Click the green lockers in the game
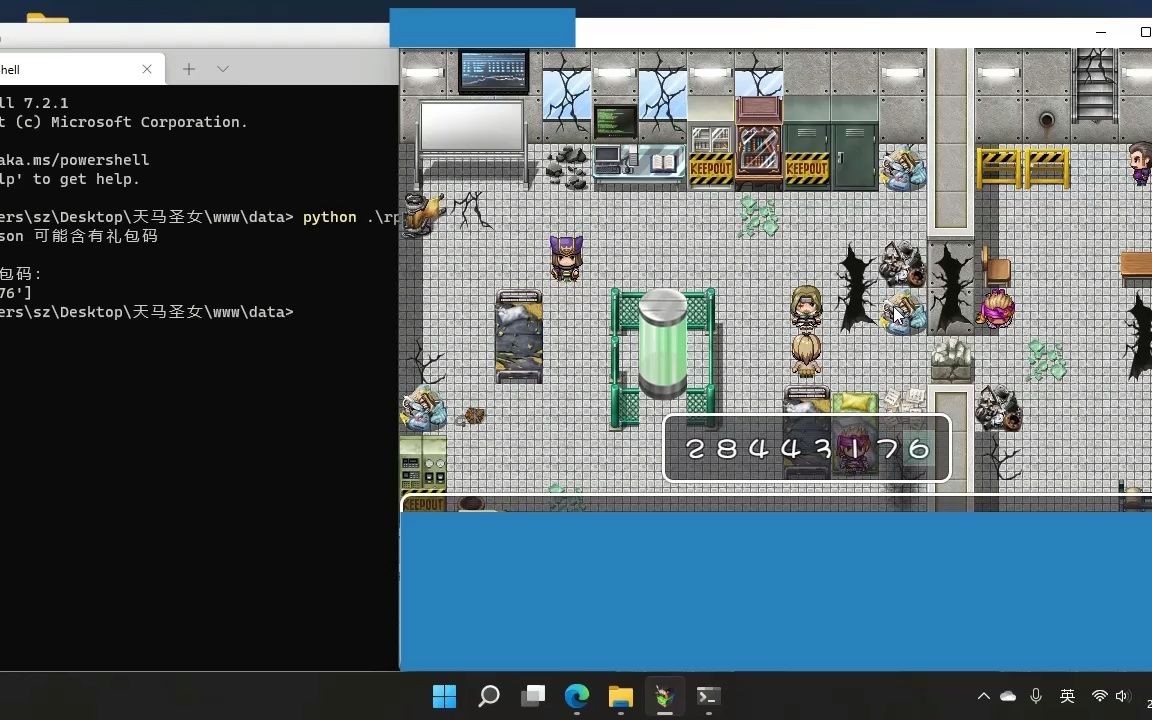The width and height of the screenshot is (1152, 720). tap(831, 144)
